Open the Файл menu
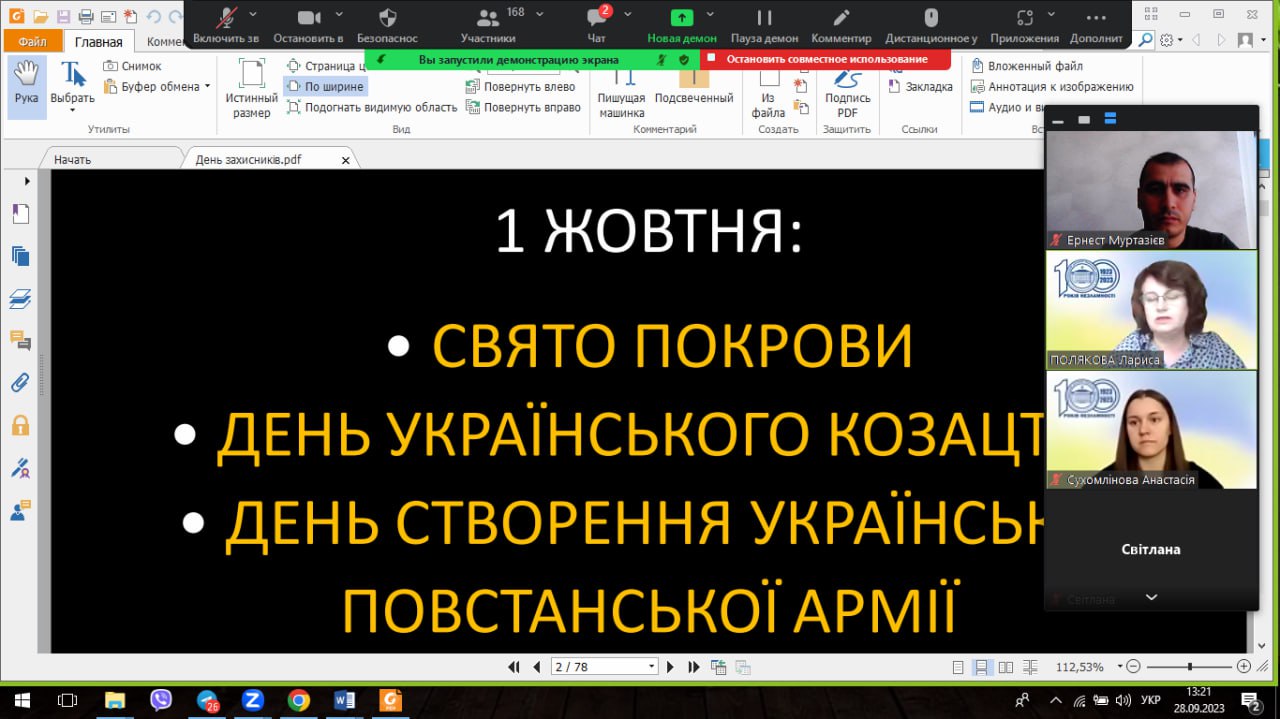This screenshot has width=1280, height=719. pos(32,42)
